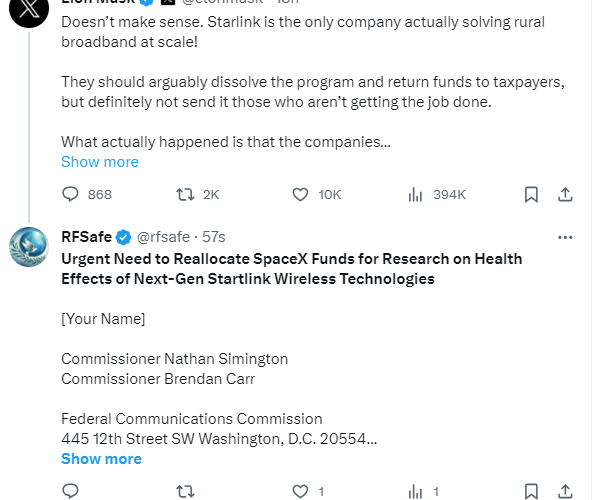The height and width of the screenshot is (500, 615).
Task: View analytics showing 394K views
Action: (x=416, y=194)
